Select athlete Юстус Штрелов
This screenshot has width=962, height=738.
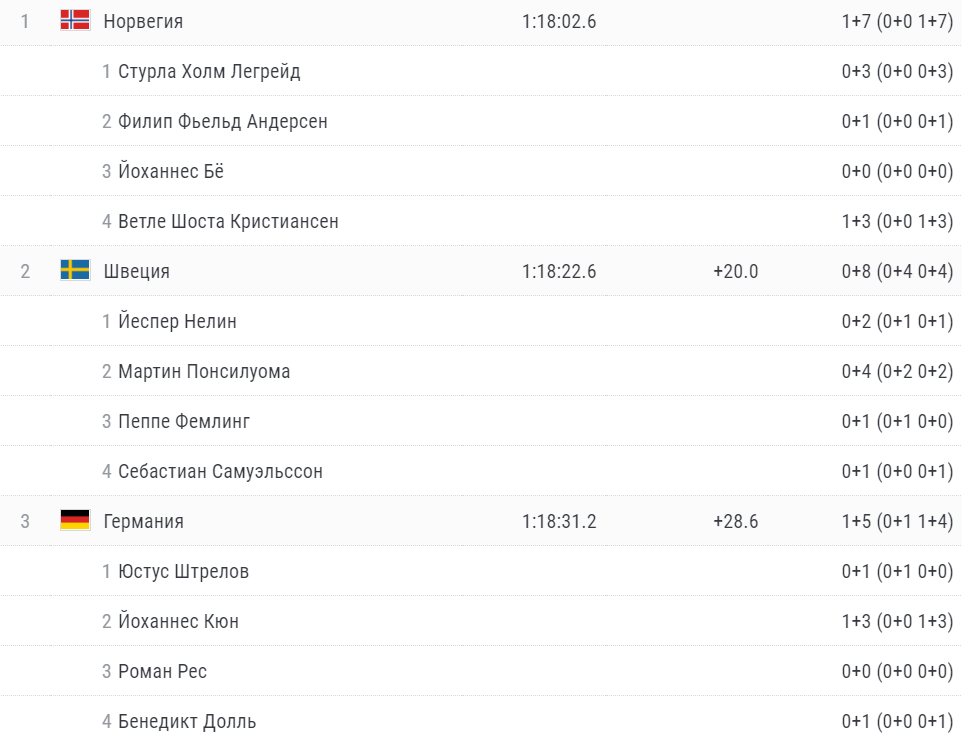(x=183, y=571)
